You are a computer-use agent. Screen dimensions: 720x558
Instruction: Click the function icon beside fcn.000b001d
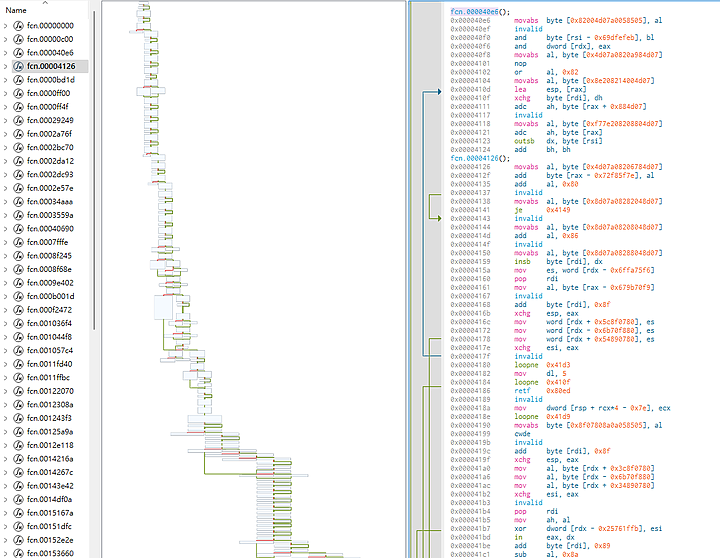pyautogui.click(x=18, y=297)
